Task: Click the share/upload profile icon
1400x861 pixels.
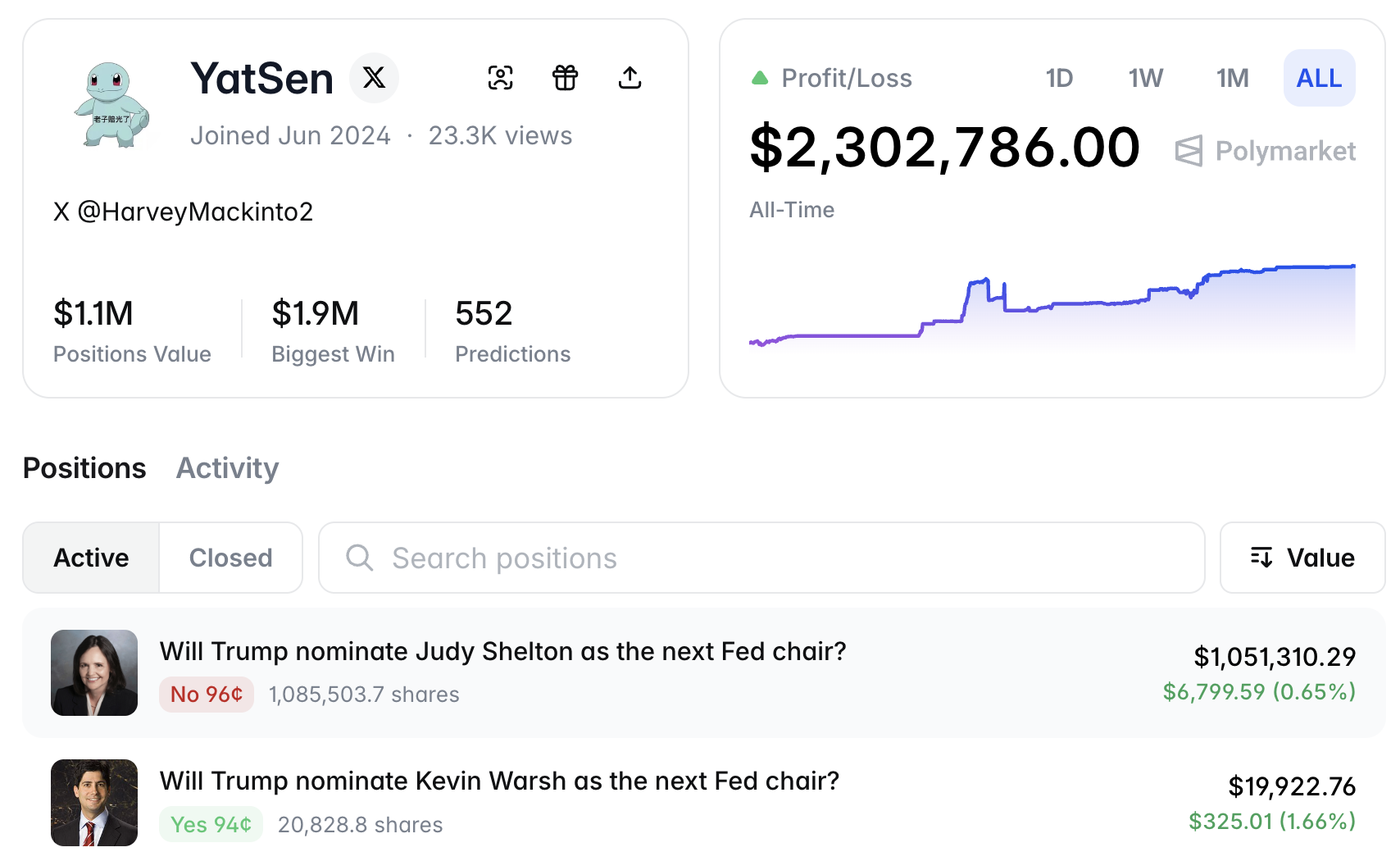Action: 630,78
